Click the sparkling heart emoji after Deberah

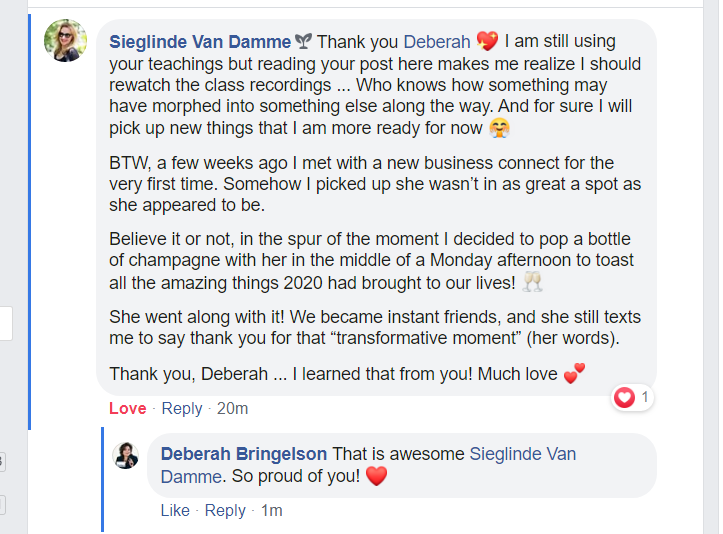(x=487, y=42)
